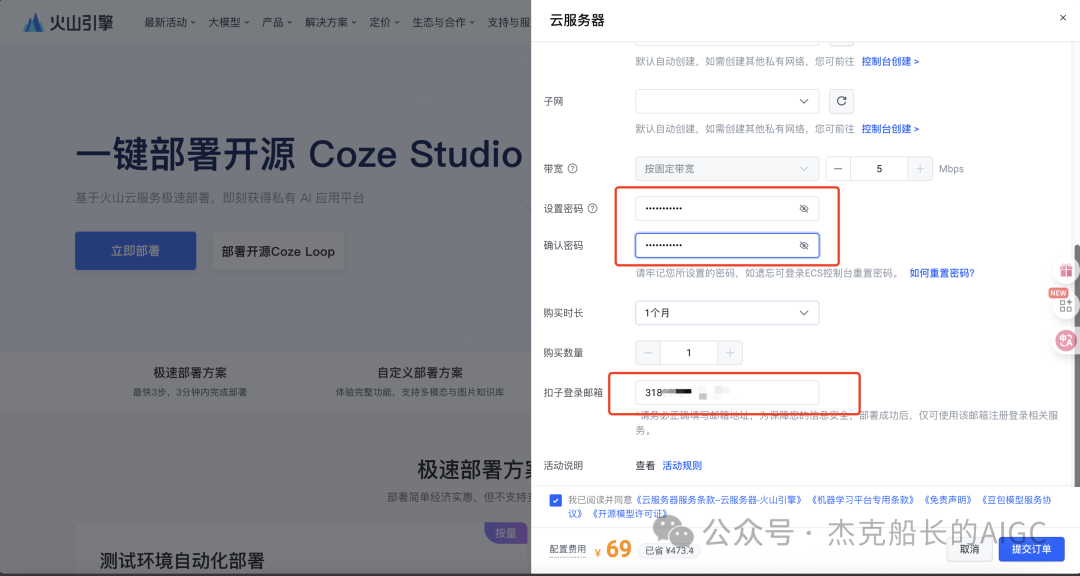This screenshot has height=576, width=1080.
Task: Click the translation floating icon
Action: [1066, 340]
